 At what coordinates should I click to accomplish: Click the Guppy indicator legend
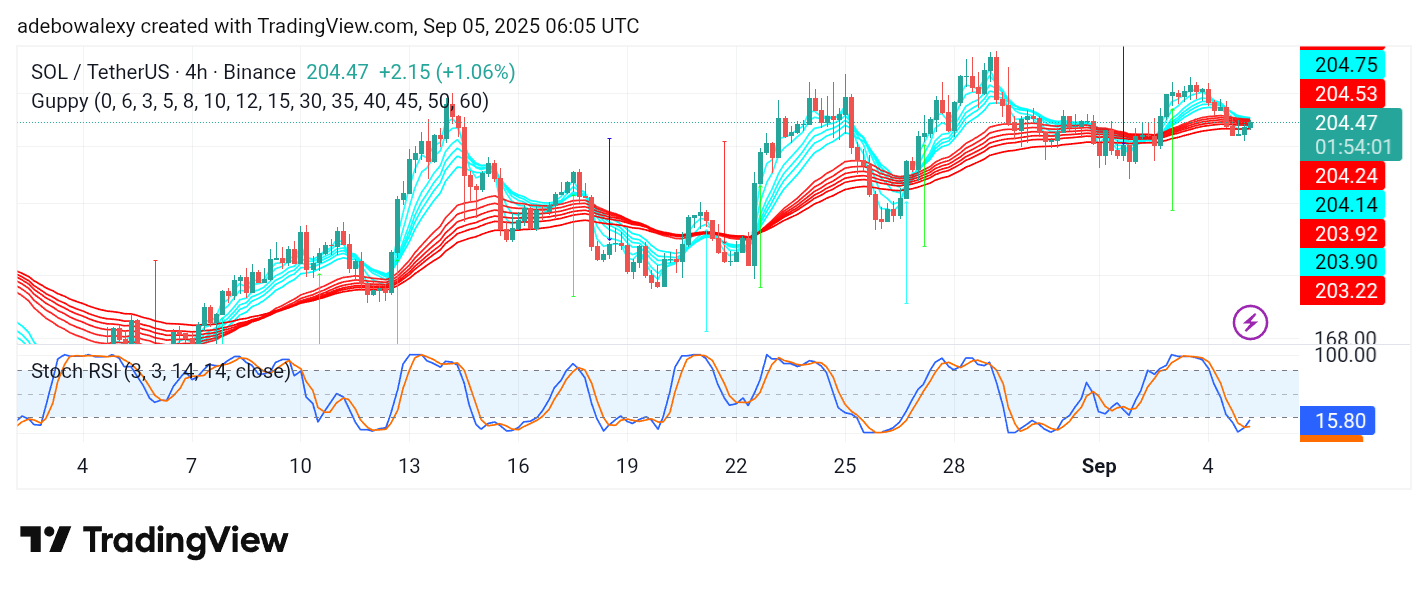260,101
